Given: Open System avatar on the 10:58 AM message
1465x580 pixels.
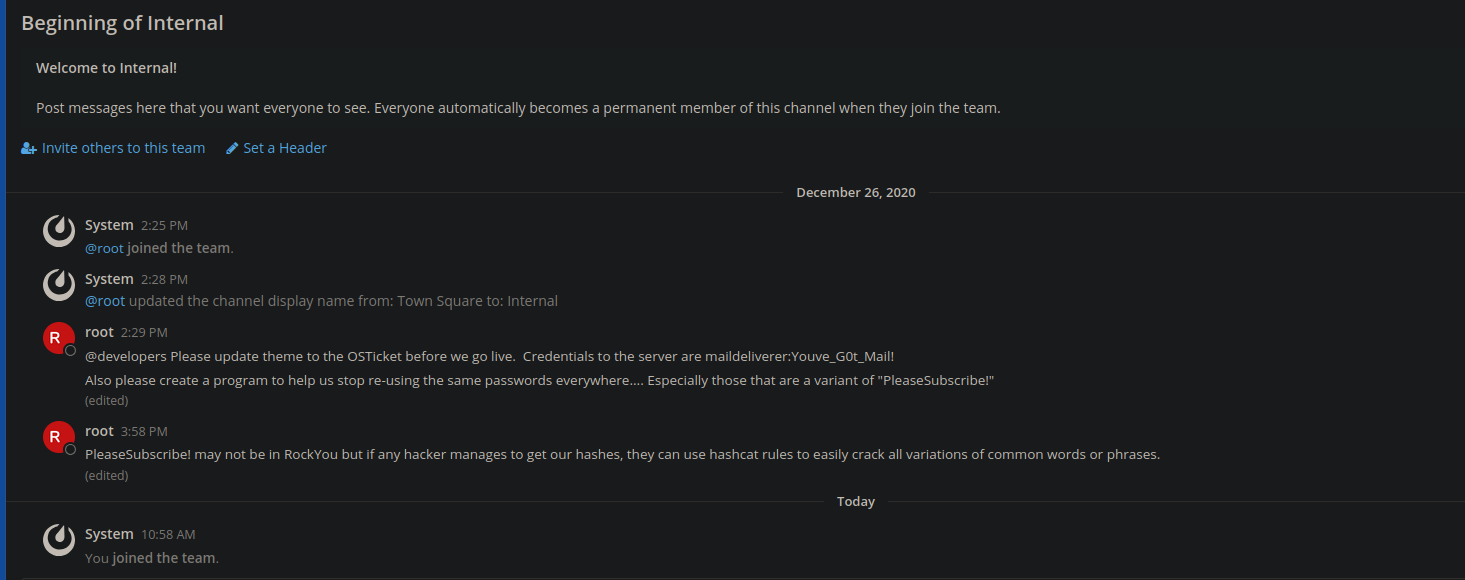Looking at the screenshot, I should (x=59, y=540).
